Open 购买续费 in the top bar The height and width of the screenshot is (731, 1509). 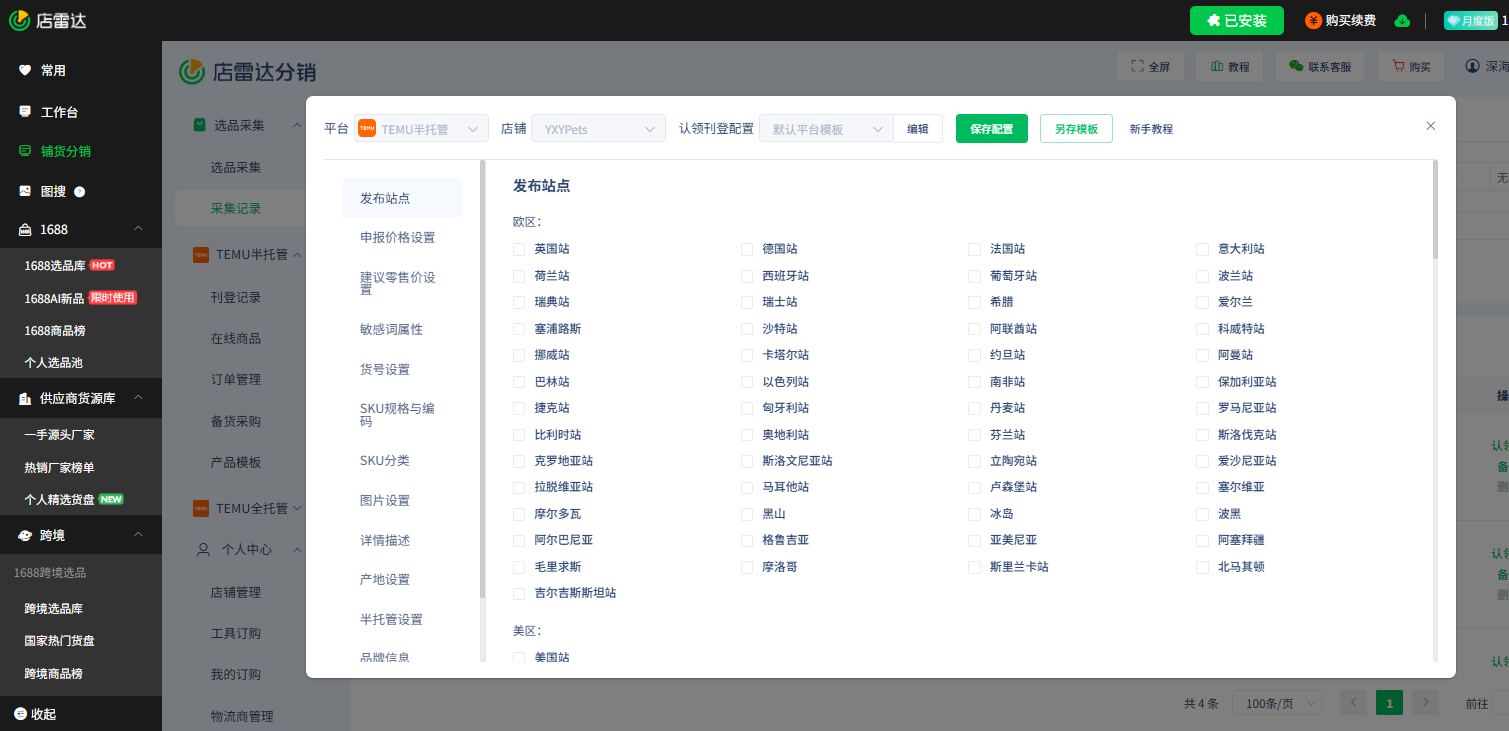(x=1340, y=20)
